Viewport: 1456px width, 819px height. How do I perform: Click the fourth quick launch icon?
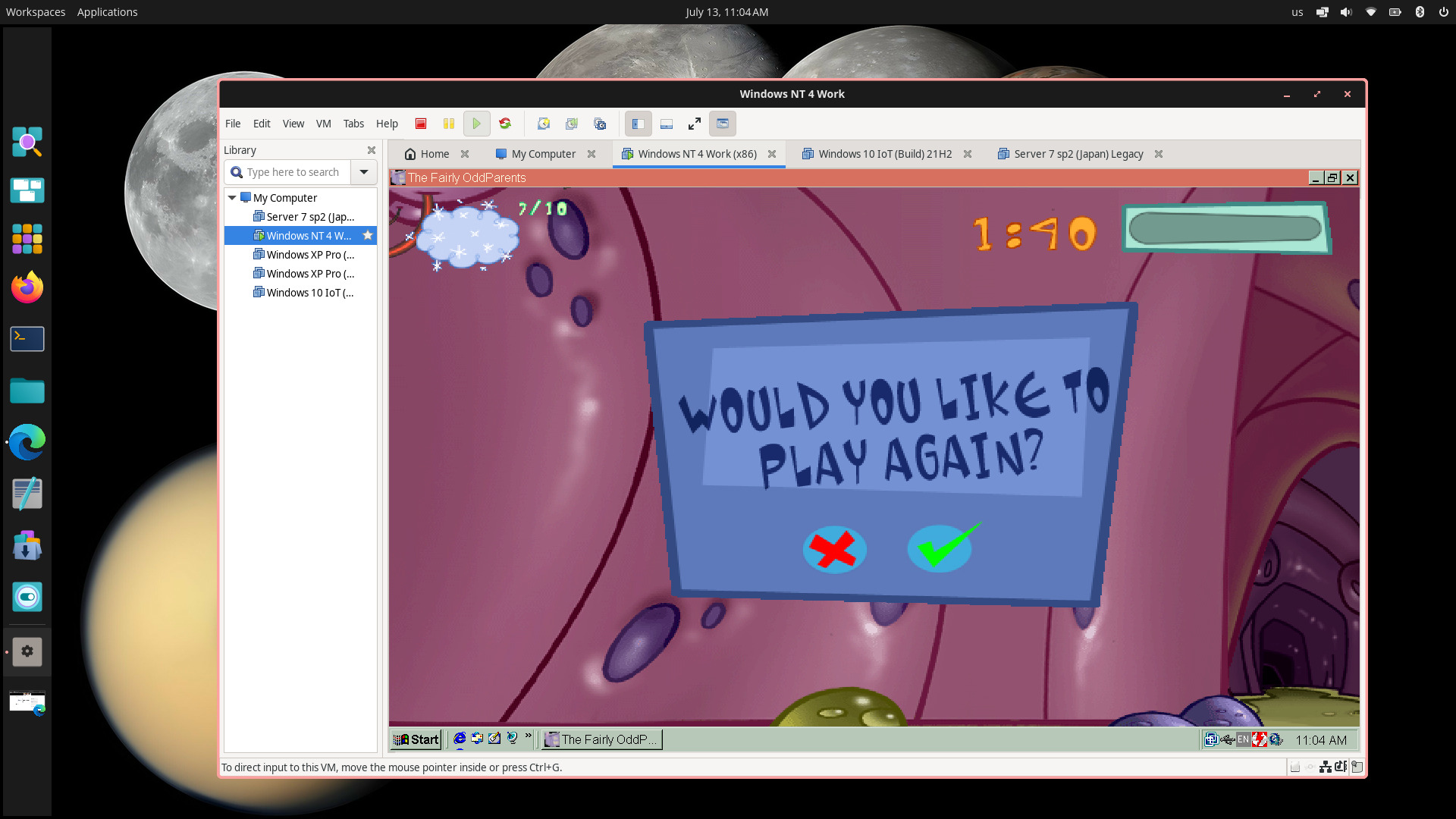click(x=512, y=739)
